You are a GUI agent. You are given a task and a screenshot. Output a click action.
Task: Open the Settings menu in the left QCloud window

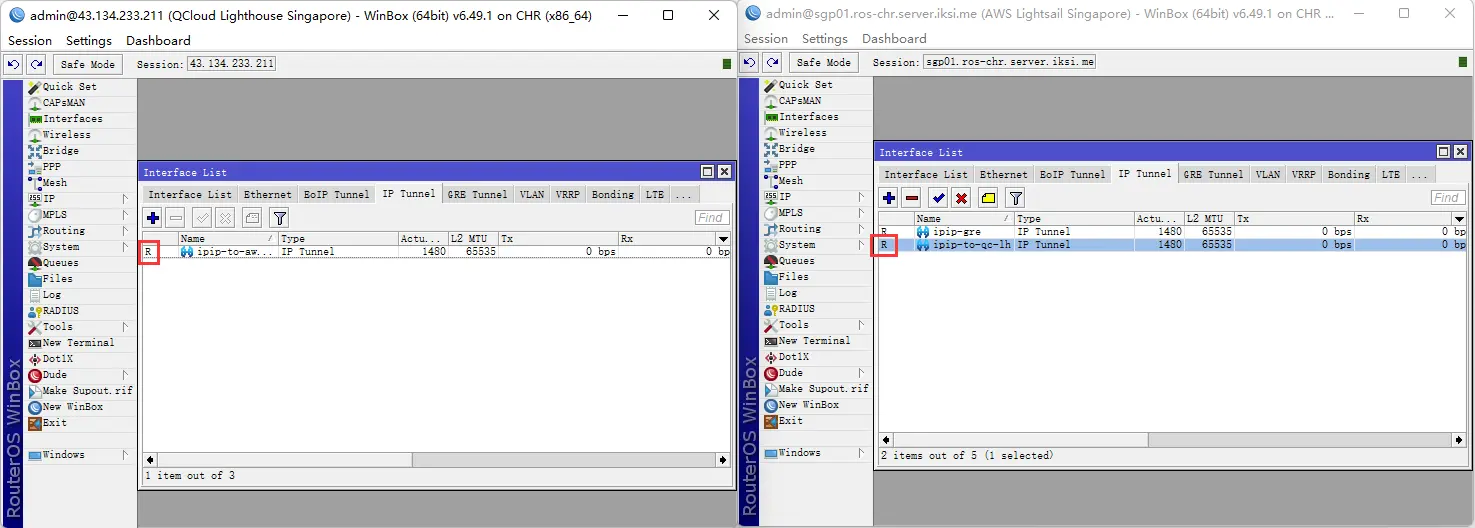click(89, 41)
